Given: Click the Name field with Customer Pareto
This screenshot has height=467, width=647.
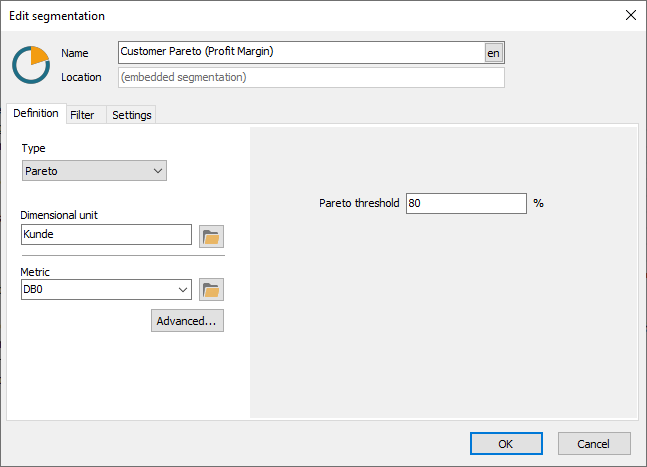Looking at the screenshot, I should [301, 52].
